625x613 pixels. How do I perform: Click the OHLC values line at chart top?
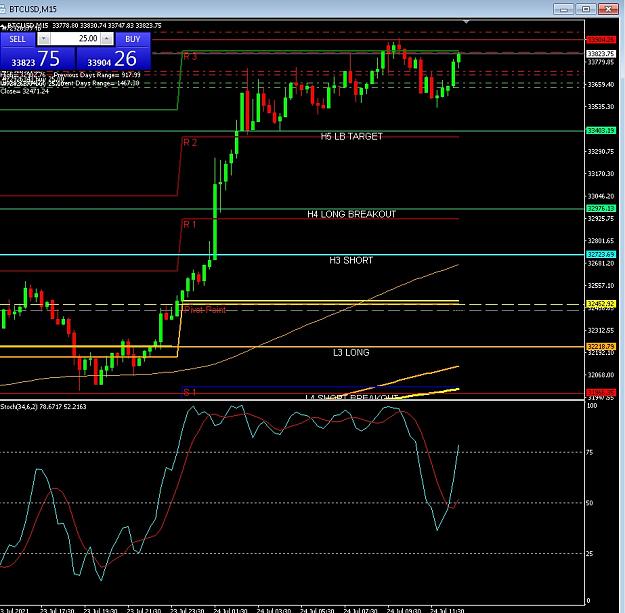[107, 26]
